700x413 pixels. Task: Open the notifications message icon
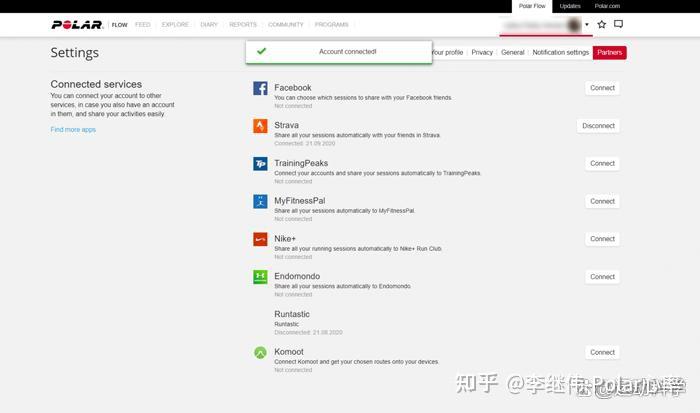[x=618, y=24]
